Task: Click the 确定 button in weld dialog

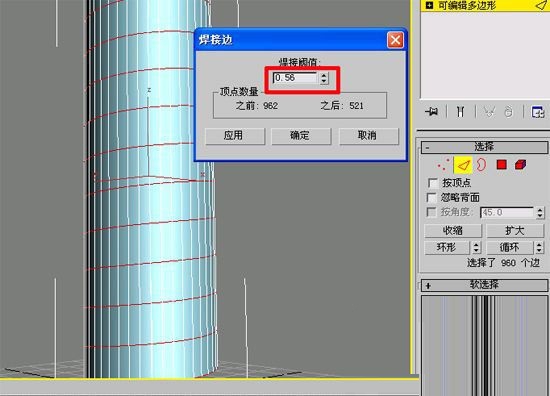Action: [x=301, y=136]
